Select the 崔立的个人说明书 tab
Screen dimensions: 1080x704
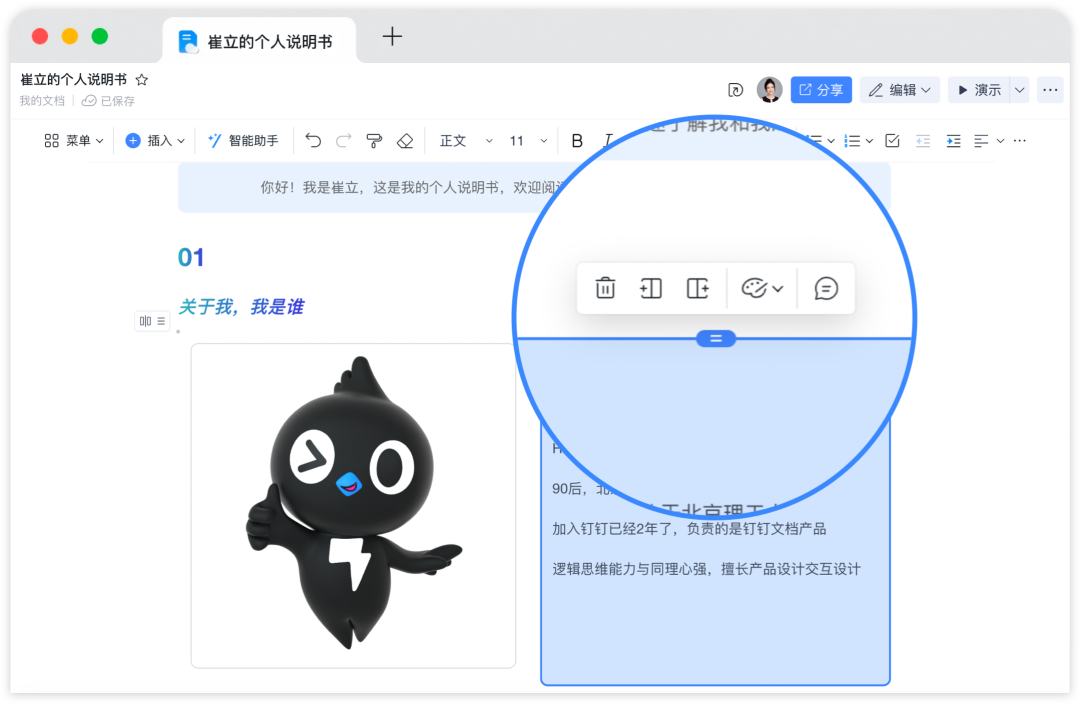pyautogui.click(x=259, y=41)
